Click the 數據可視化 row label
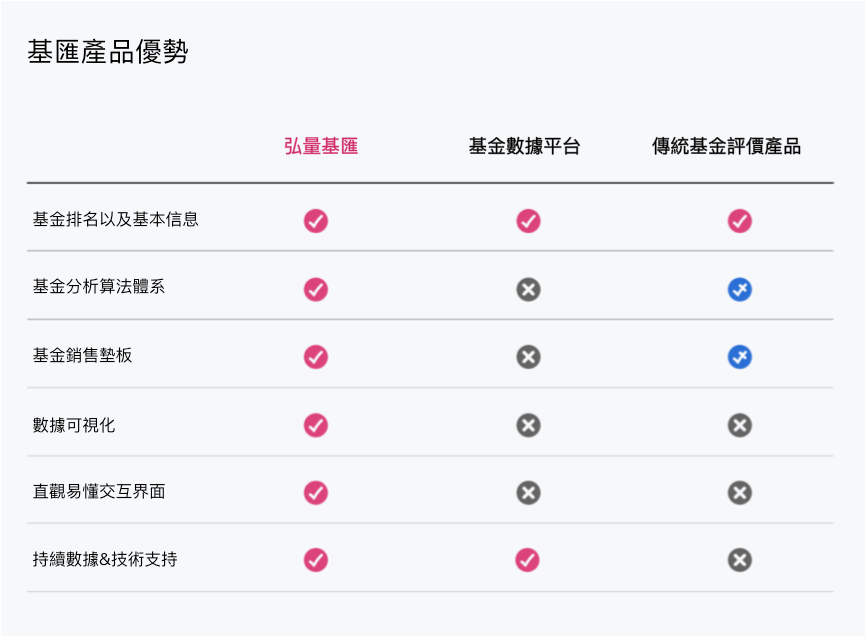The image size is (866, 637). (74, 425)
